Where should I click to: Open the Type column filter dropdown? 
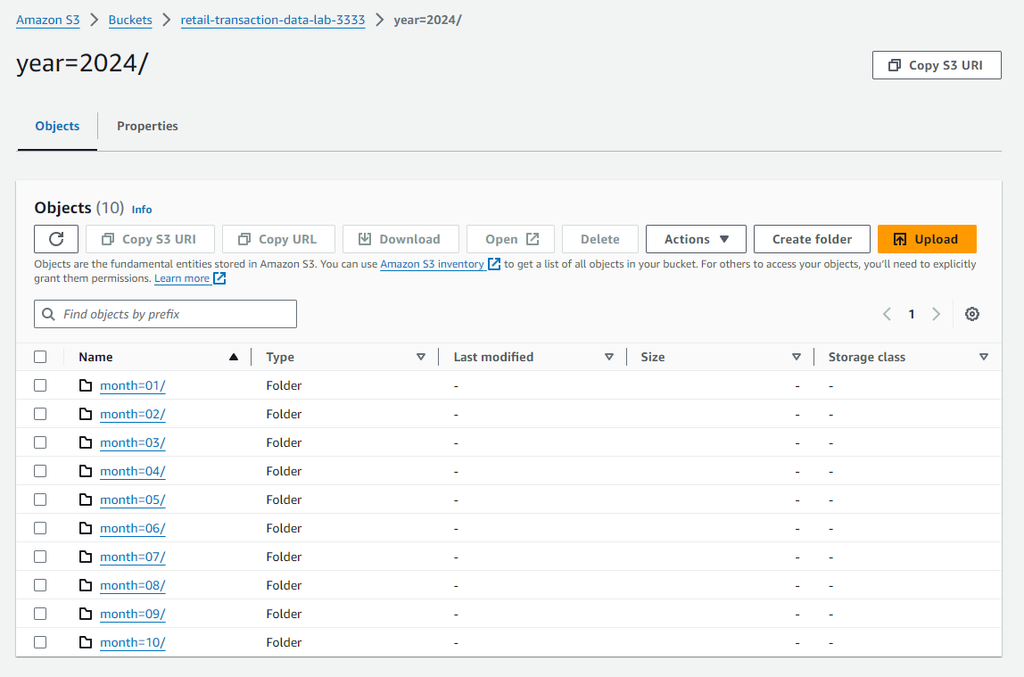421,356
